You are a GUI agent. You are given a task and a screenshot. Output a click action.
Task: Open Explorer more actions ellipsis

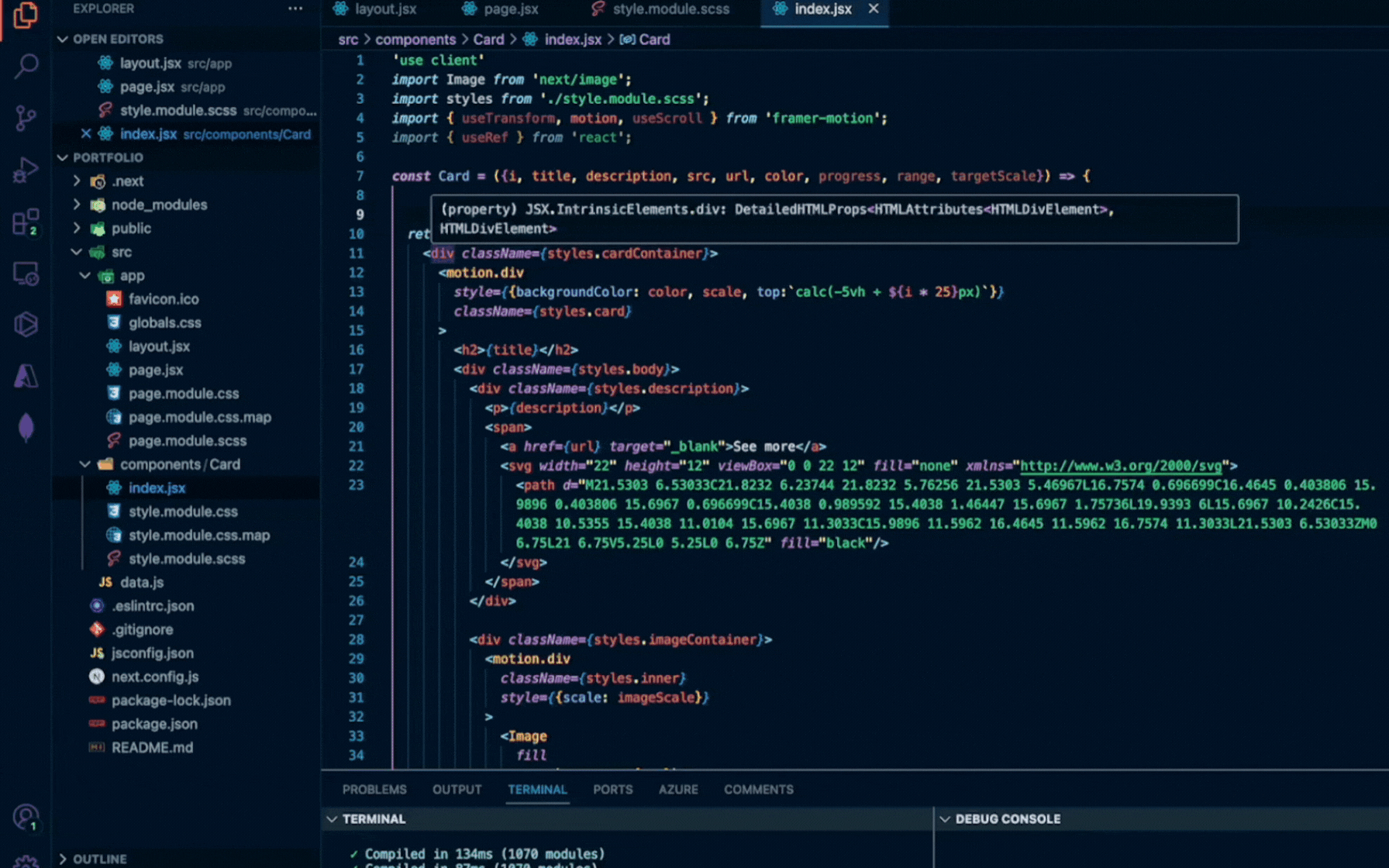[x=295, y=9]
